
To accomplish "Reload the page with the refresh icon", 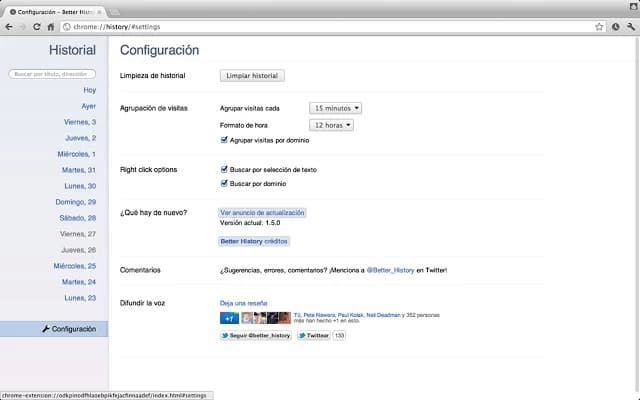I will 37,27.
